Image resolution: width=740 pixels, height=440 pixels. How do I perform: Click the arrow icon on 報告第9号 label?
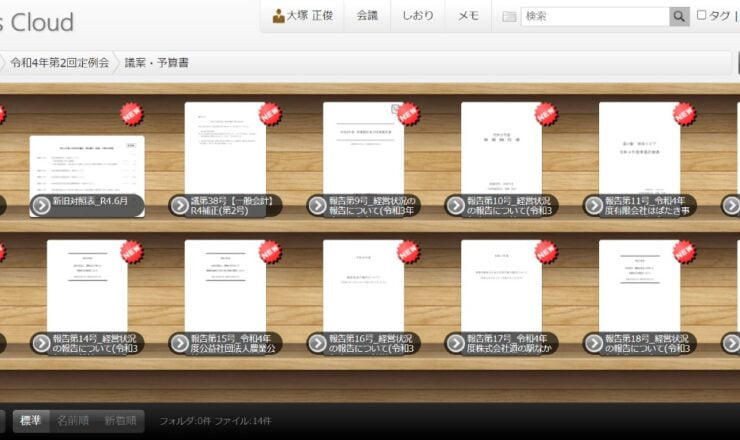click(x=317, y=205)
